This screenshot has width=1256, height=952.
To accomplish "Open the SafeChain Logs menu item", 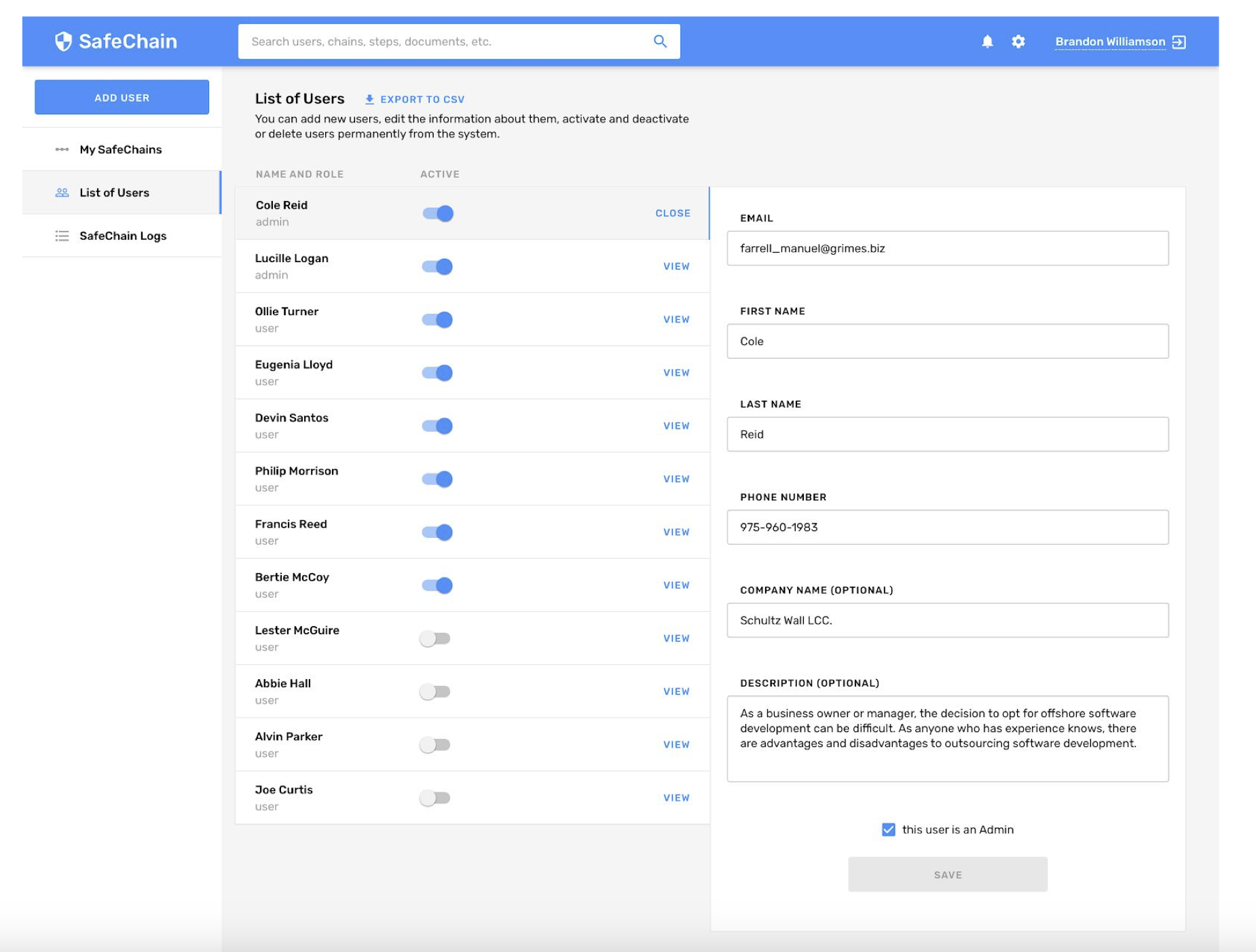I will click(x=123, y=236).
